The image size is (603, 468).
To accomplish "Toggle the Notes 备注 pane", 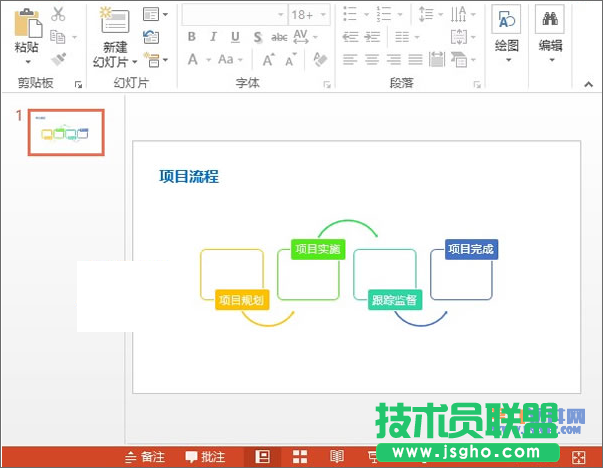I will pyautogui.click(x=145, y=457).
